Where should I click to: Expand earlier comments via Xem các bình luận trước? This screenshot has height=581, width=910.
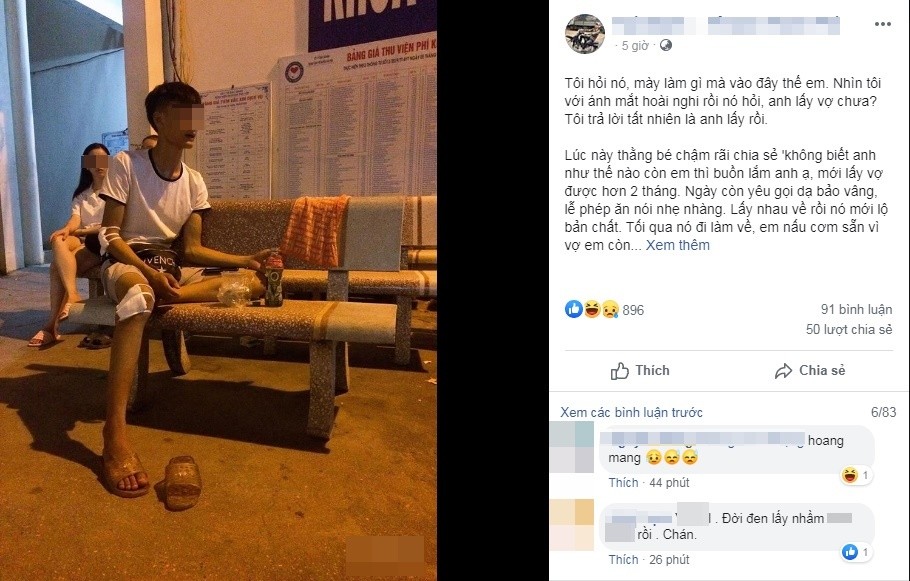631,413
